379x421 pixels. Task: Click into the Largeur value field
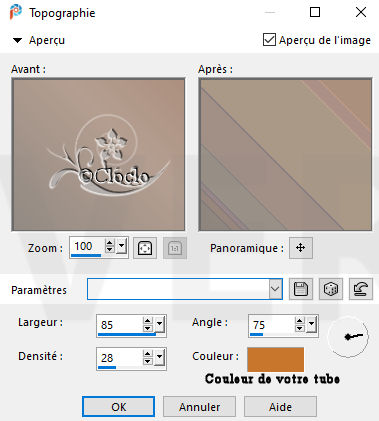tap(120, 324)
